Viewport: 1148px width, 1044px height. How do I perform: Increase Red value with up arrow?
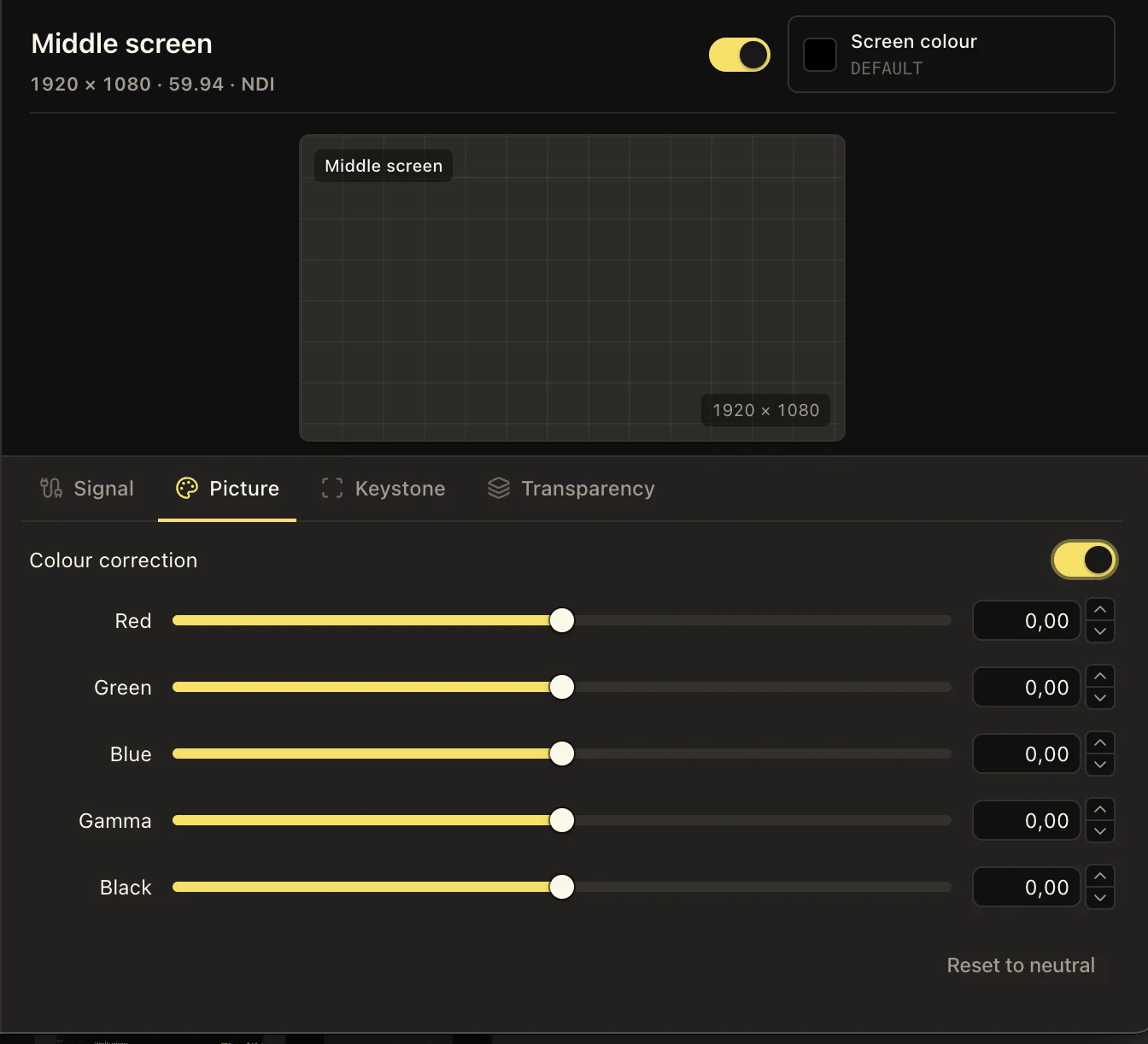[1100, 609]
